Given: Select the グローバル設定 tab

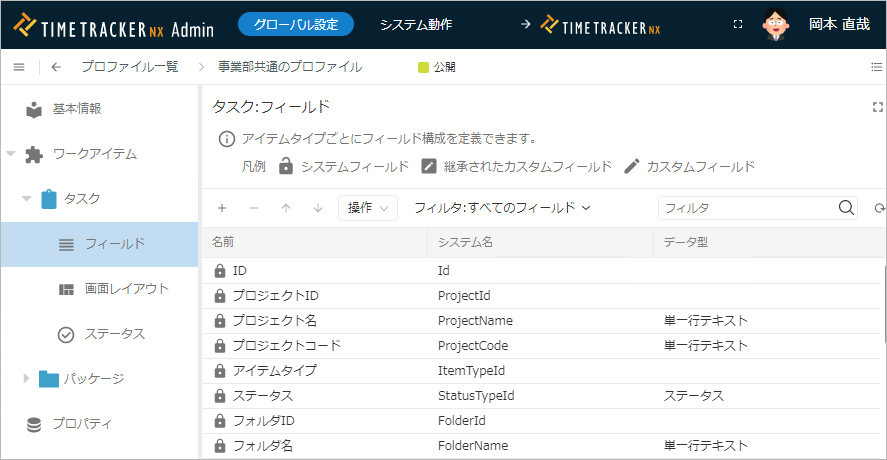Looking at the screenshot, I should [x=296, y=24].
